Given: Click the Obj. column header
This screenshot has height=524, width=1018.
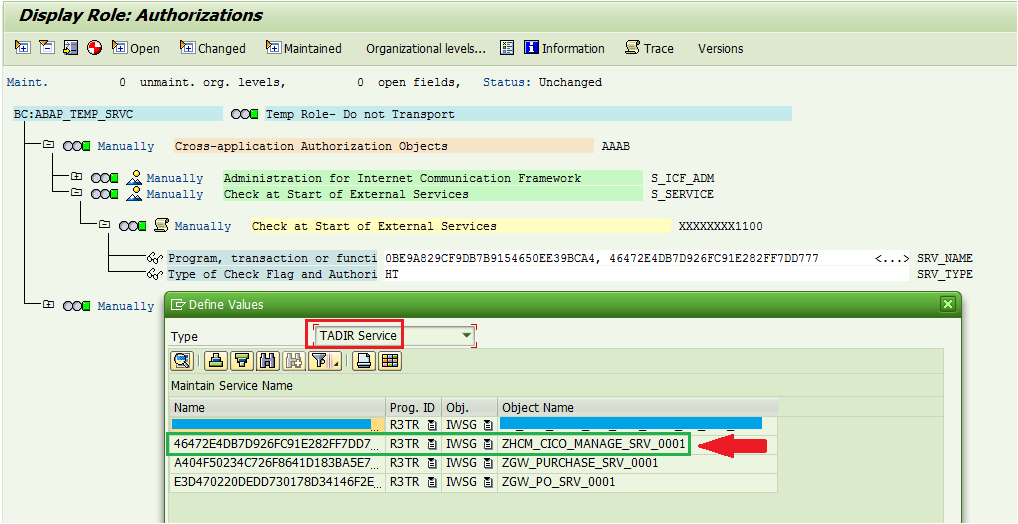Looking at the screenshot, I should (469, 408).
